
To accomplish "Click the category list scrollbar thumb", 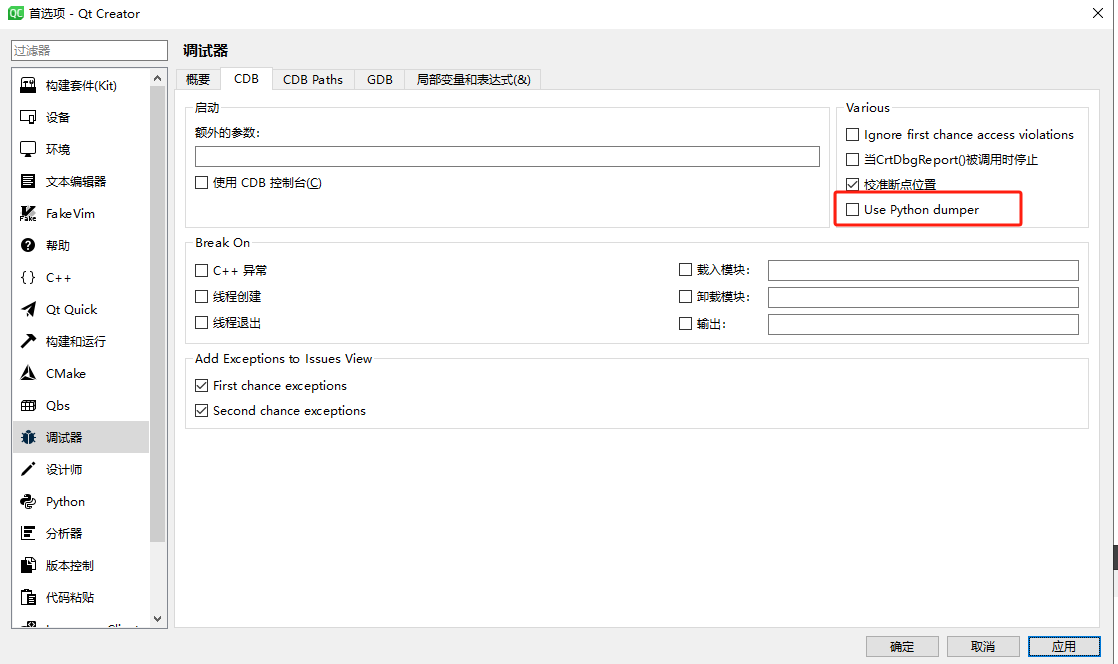I will coord(158,314).
